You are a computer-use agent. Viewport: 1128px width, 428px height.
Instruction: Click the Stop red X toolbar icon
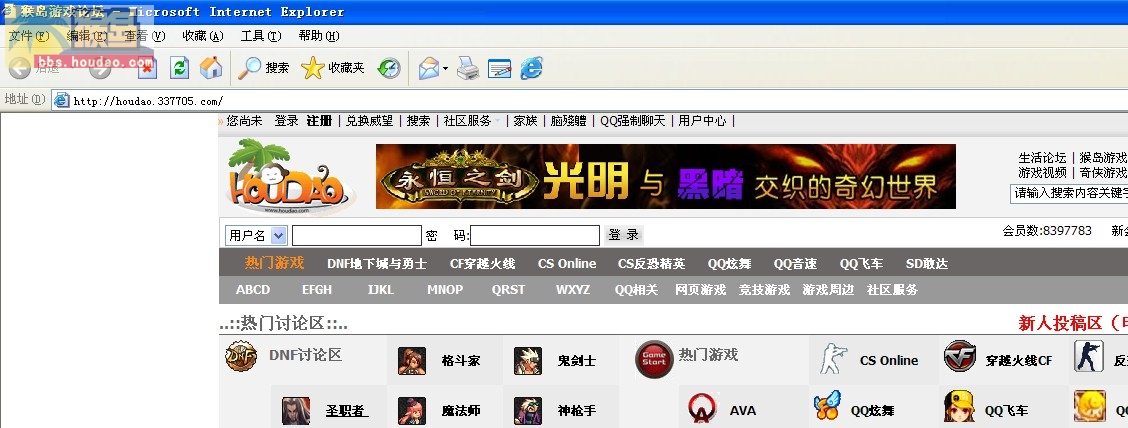[147, 68]
